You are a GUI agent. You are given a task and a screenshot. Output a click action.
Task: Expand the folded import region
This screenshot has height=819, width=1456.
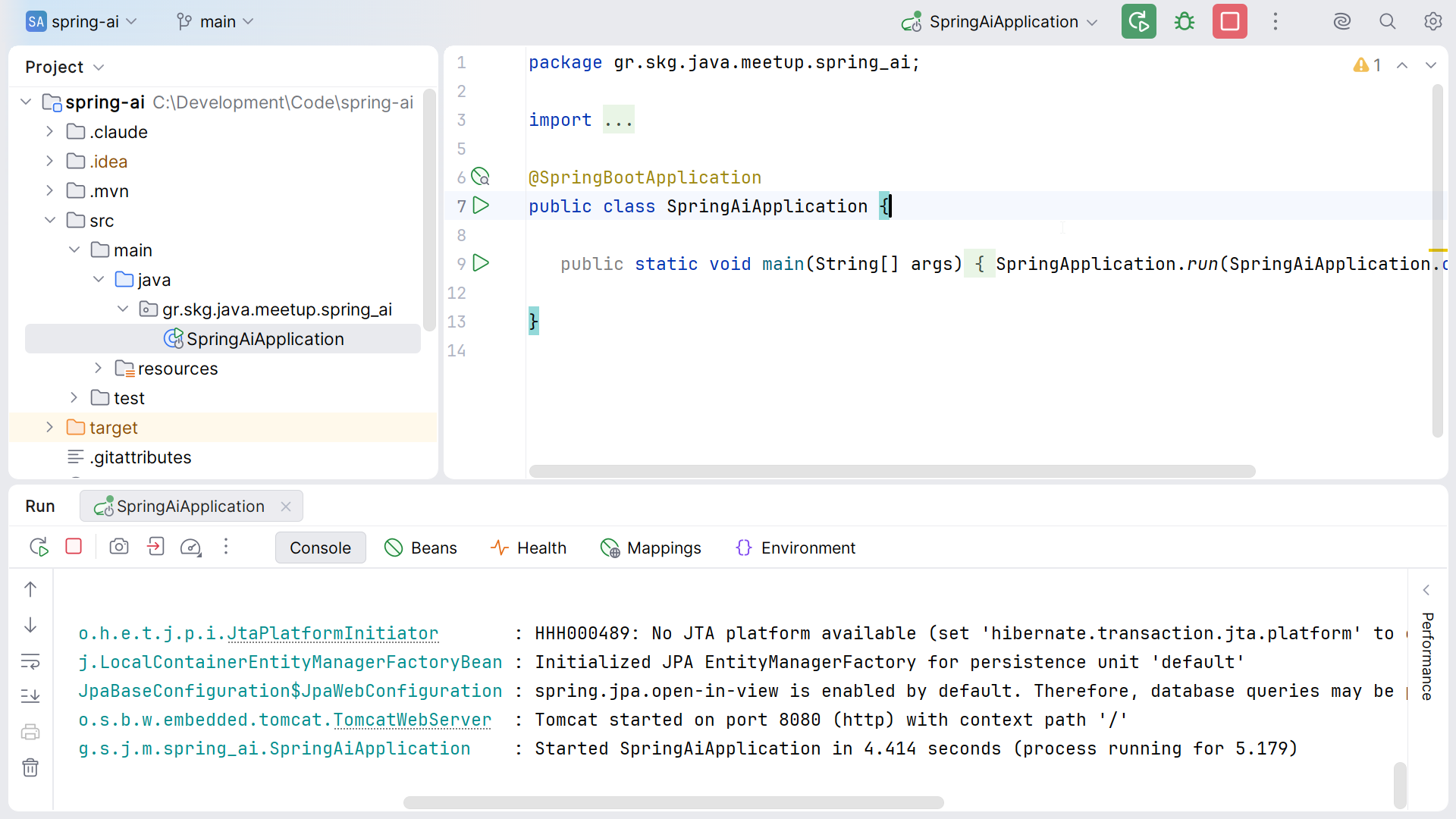coord(618,120)
